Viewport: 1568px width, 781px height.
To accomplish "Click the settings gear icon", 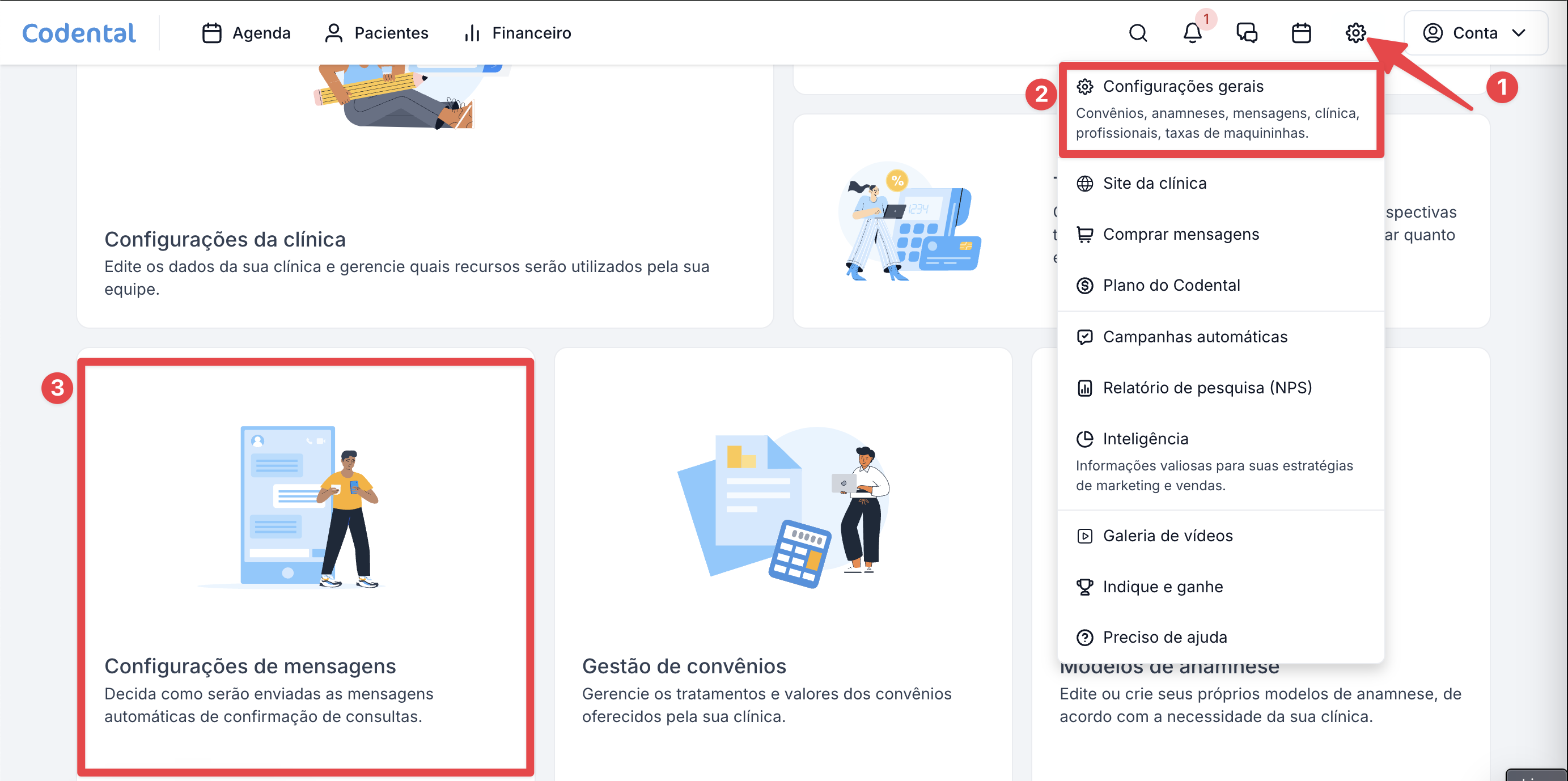I will (x=1355, y=33).
